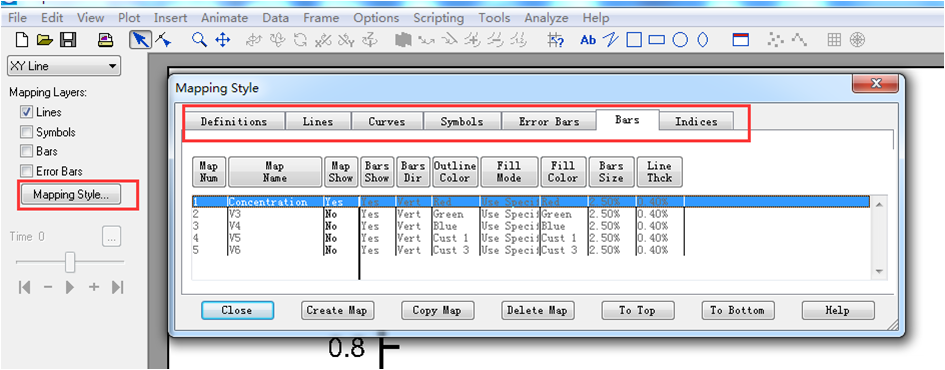Switch to the Lines tab
Viewport: 945px width, 370px height.
tap(318, 121)
